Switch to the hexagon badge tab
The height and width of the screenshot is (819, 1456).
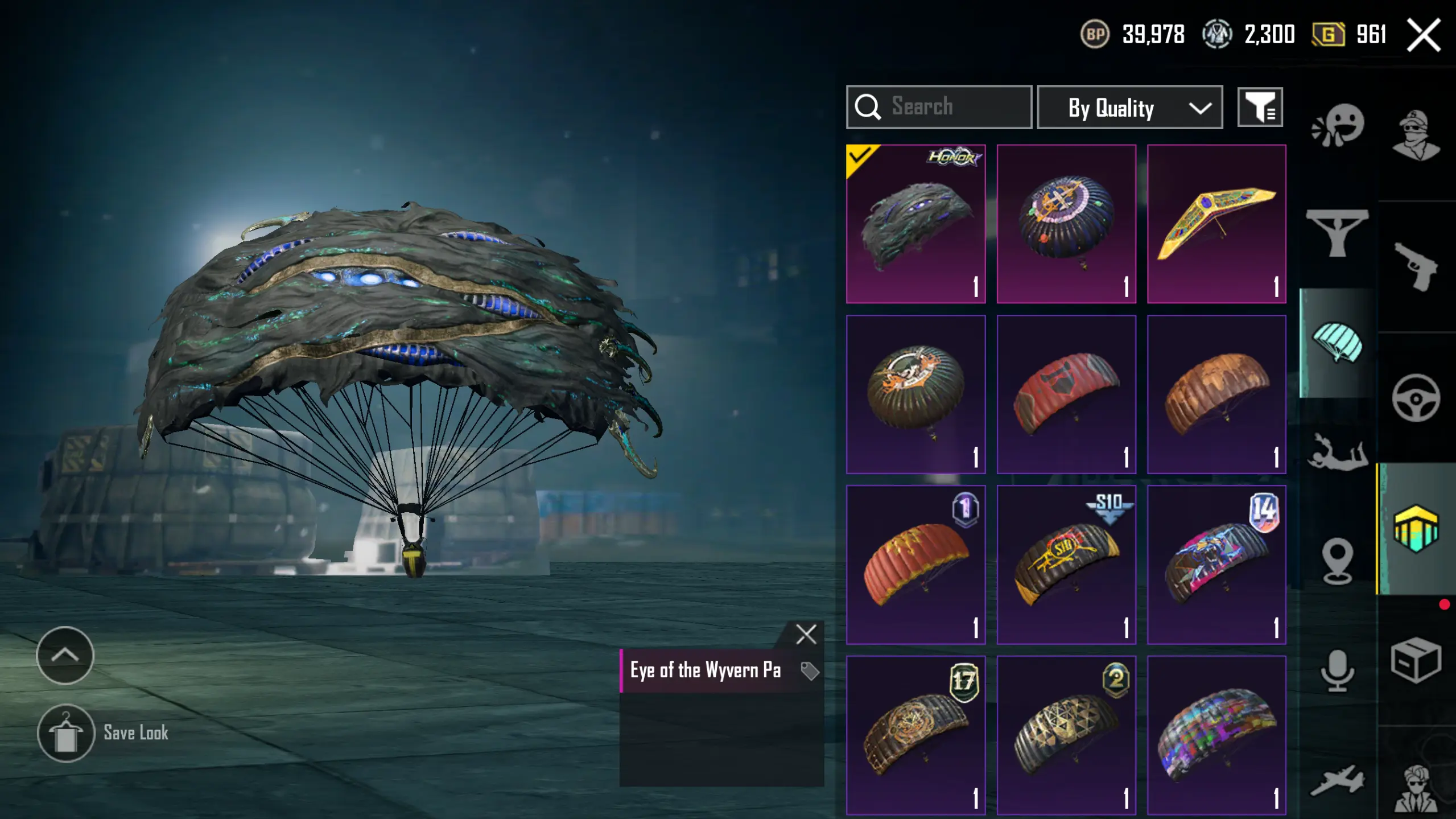(x=1416, y=528)
